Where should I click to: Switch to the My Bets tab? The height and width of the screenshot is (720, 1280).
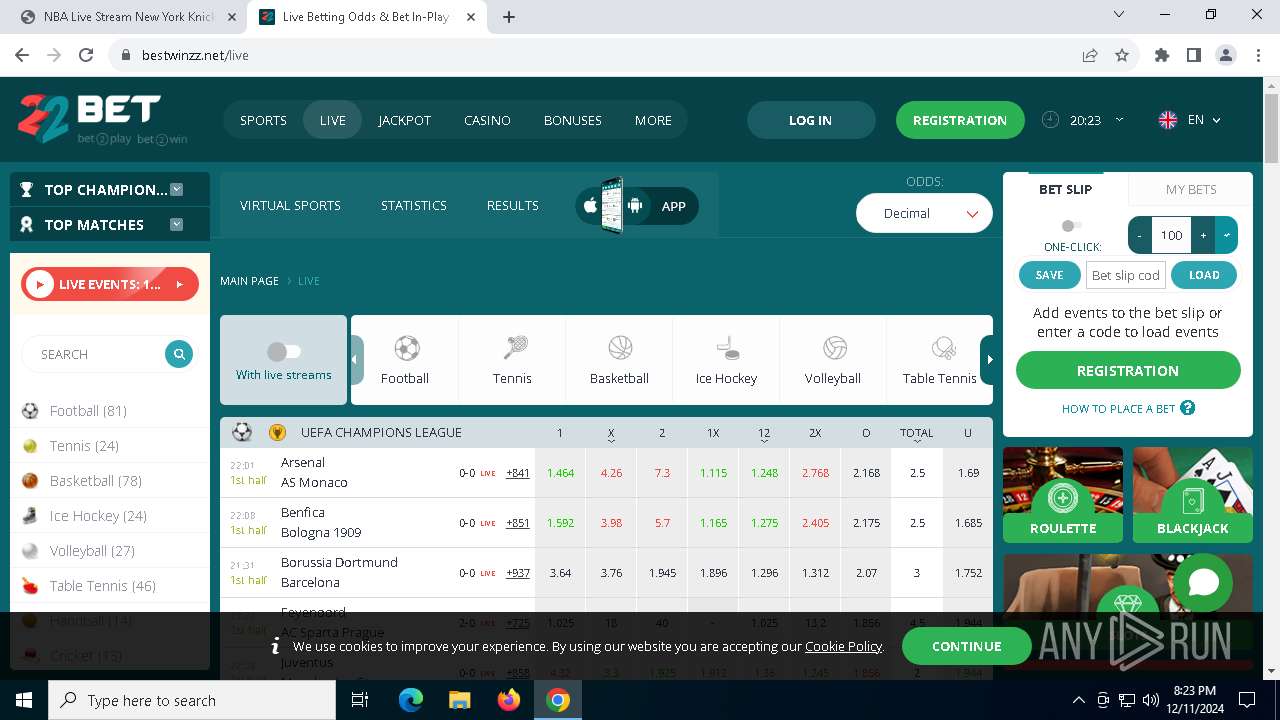click(1191, 189)
